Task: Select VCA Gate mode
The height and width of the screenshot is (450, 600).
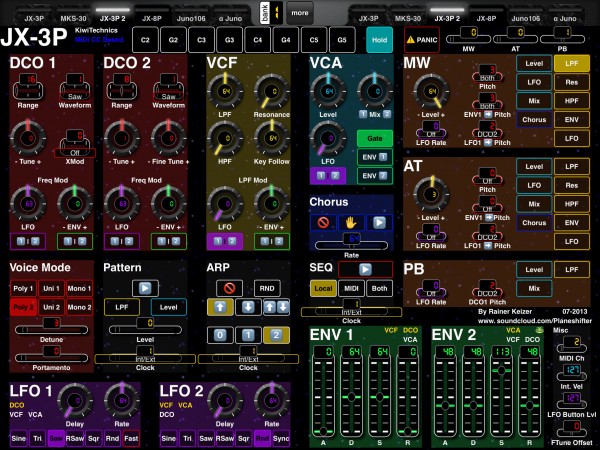Action: pos(375,138)
